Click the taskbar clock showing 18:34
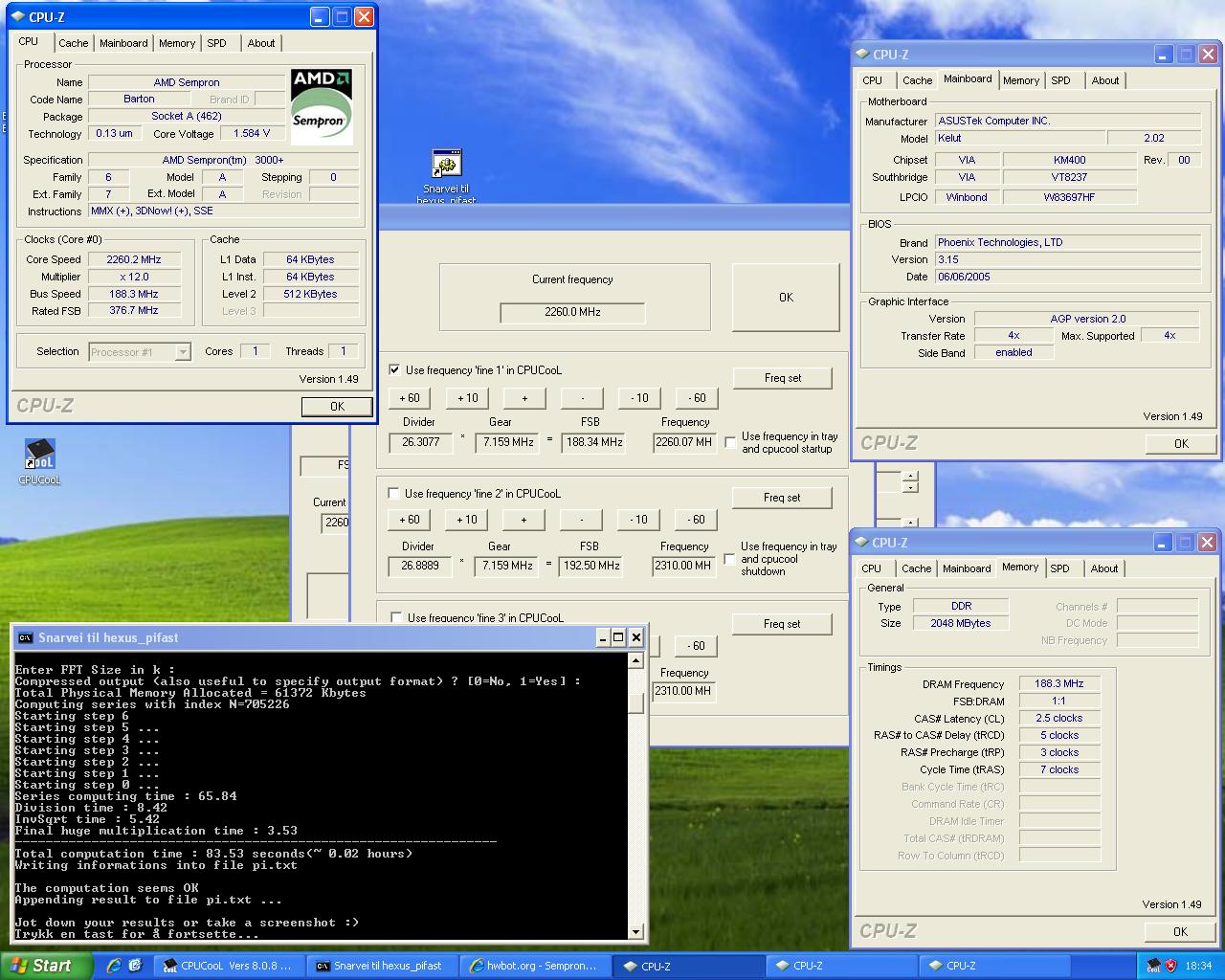 pyautogui.click(x=1198, y=966)
